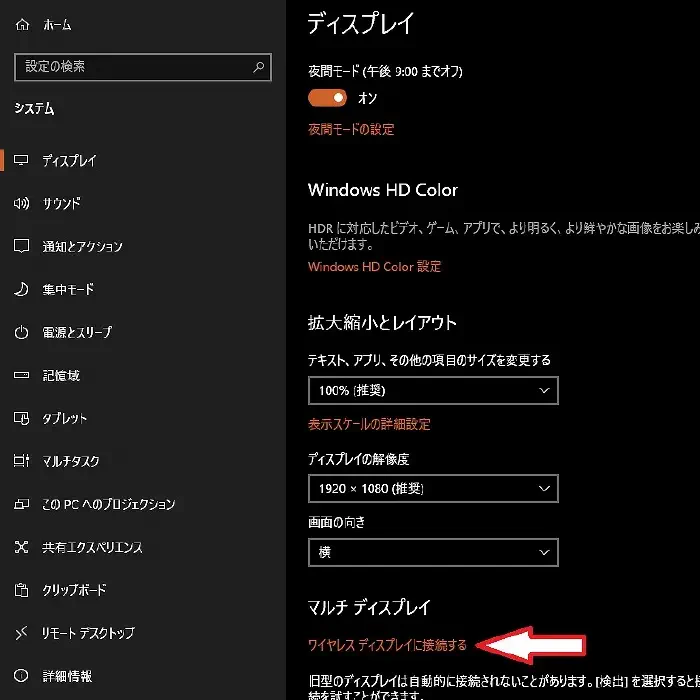Click inside the 設定の検索 search box
This screenshot has height=700, width=700.
tap(143, 67)
